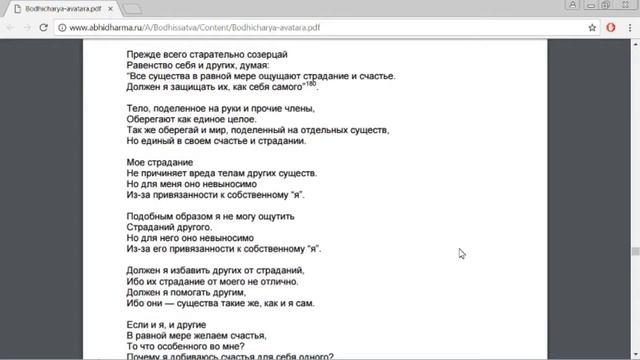Screen dimensions: 640x360
Task: Click the line "Ибо они — существа такие же, как и я сам."
Action: (220, 303)
